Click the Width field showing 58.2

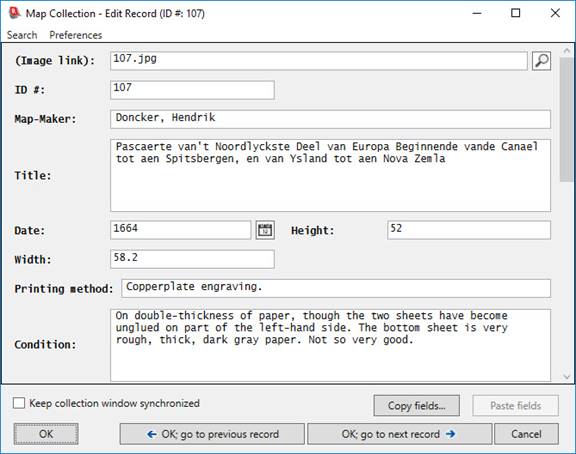tap(192, 259)
